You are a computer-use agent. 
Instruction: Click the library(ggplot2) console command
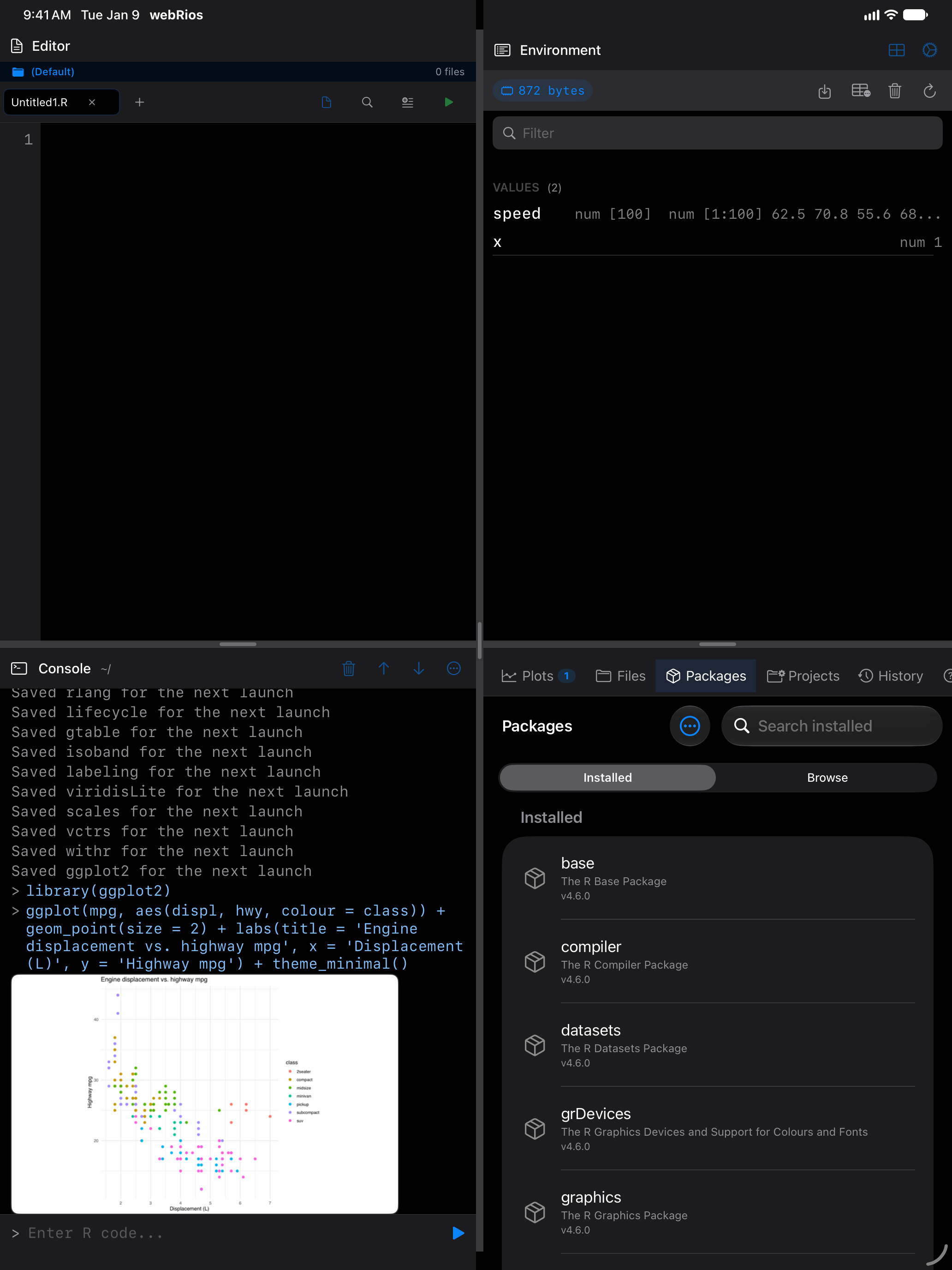[x=99, y=891]
